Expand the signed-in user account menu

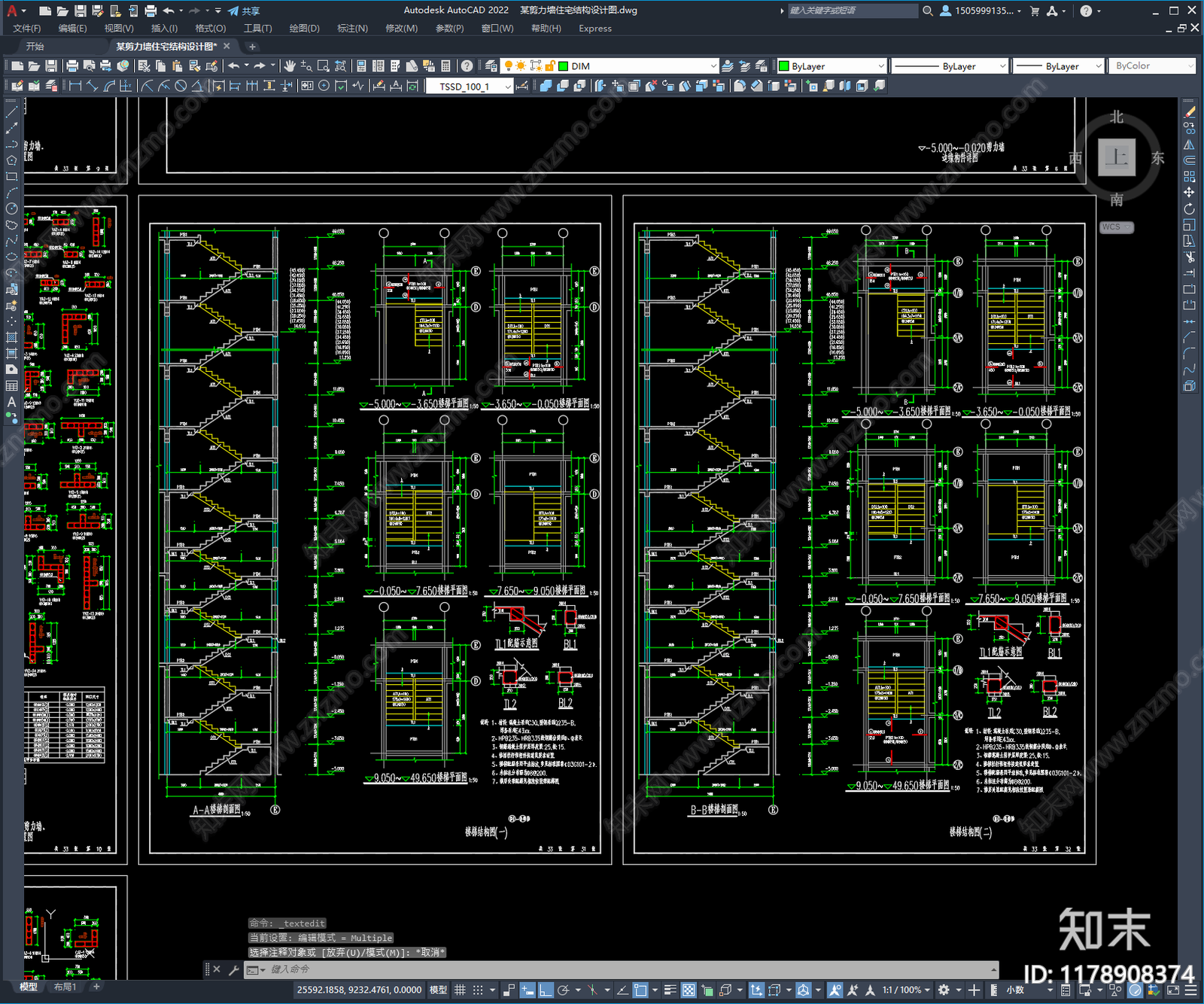981,11
